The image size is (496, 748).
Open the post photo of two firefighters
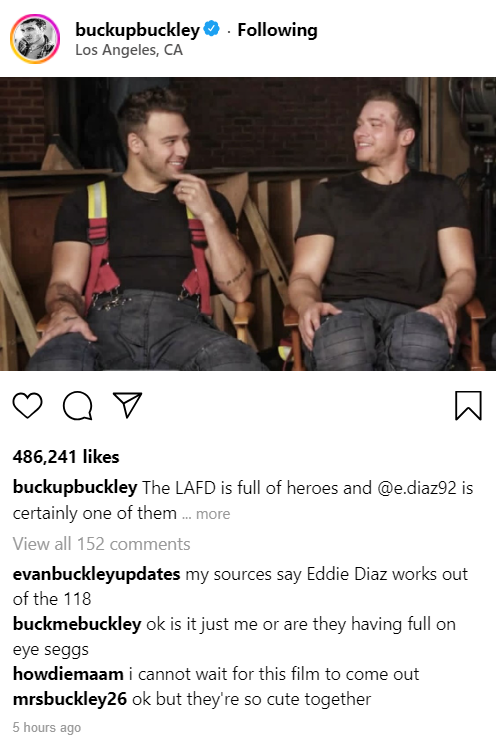point(248,224)
